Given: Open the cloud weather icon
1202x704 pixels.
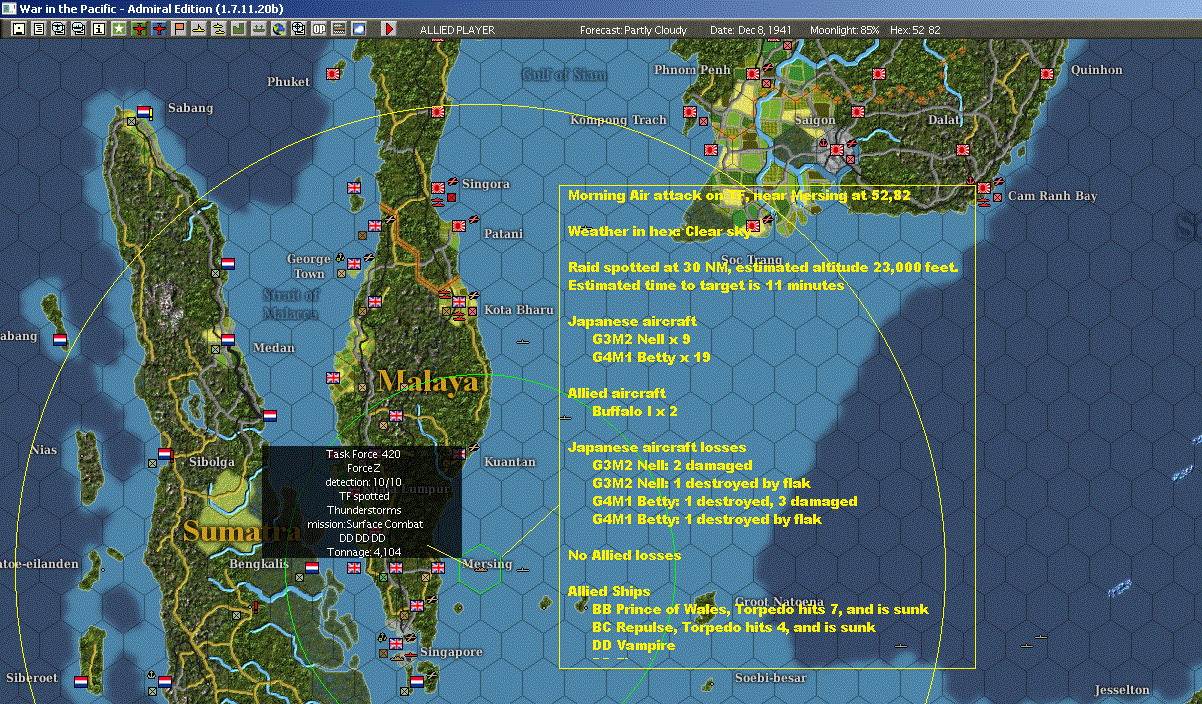Looking at the screenshot, I should point(359,30).
